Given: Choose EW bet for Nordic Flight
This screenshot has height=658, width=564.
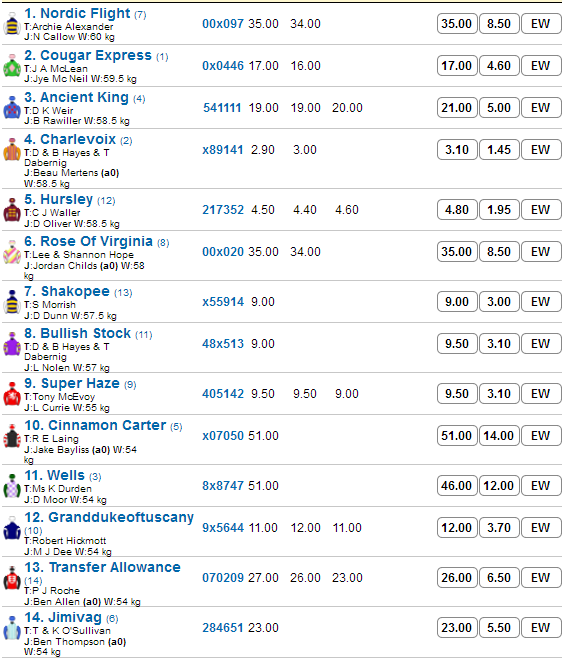Looking at the screenshot, I should 540,24.
